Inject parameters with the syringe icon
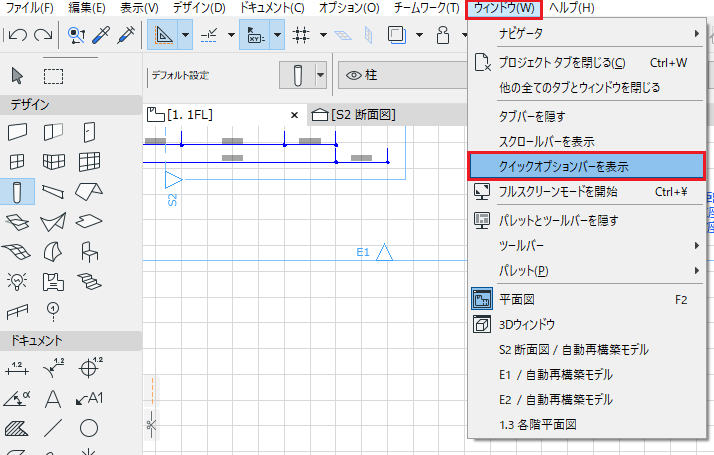Image resolution: width=714 pixels, height=455 pixels. pyautogui.click(x=126, y=35)
